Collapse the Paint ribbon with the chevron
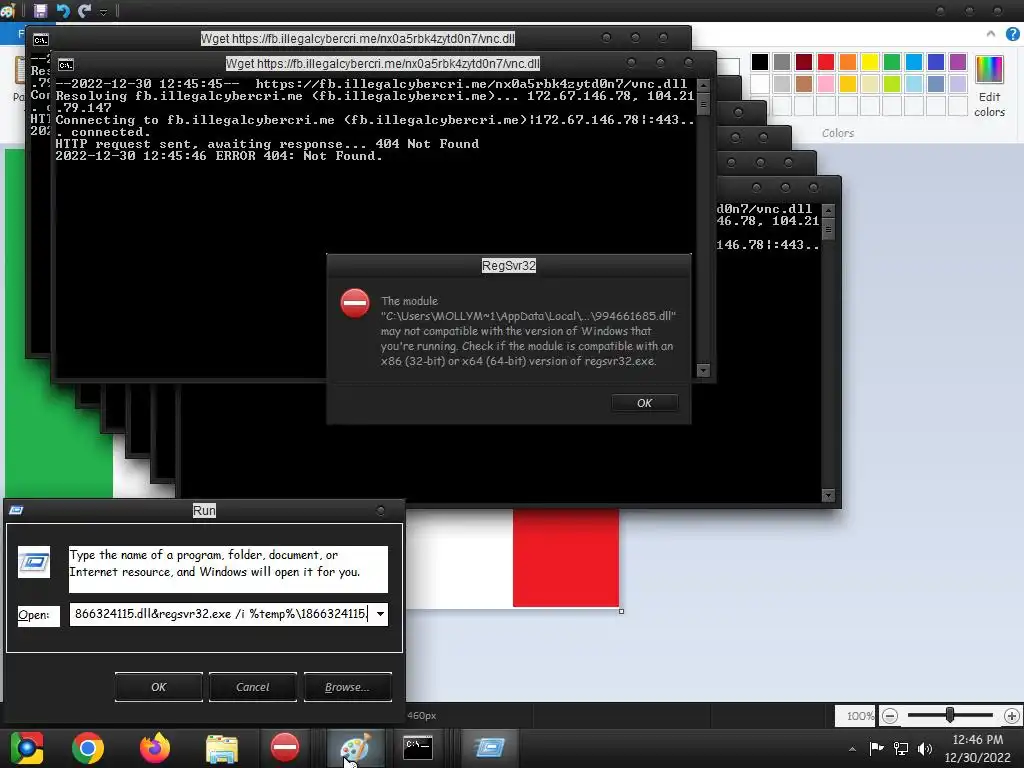This screenshot has height=768, width=1024. coord(991,34)
